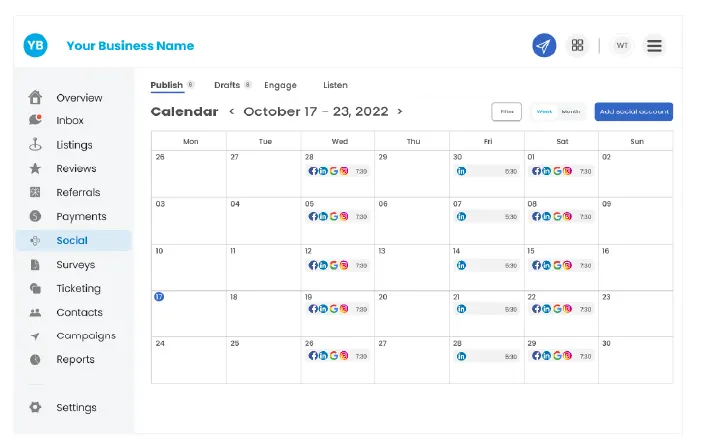Image resolution: width=704 pixels, height=446 pixels.
Task: Switch calendar to Month view
Action: [571, 111]
